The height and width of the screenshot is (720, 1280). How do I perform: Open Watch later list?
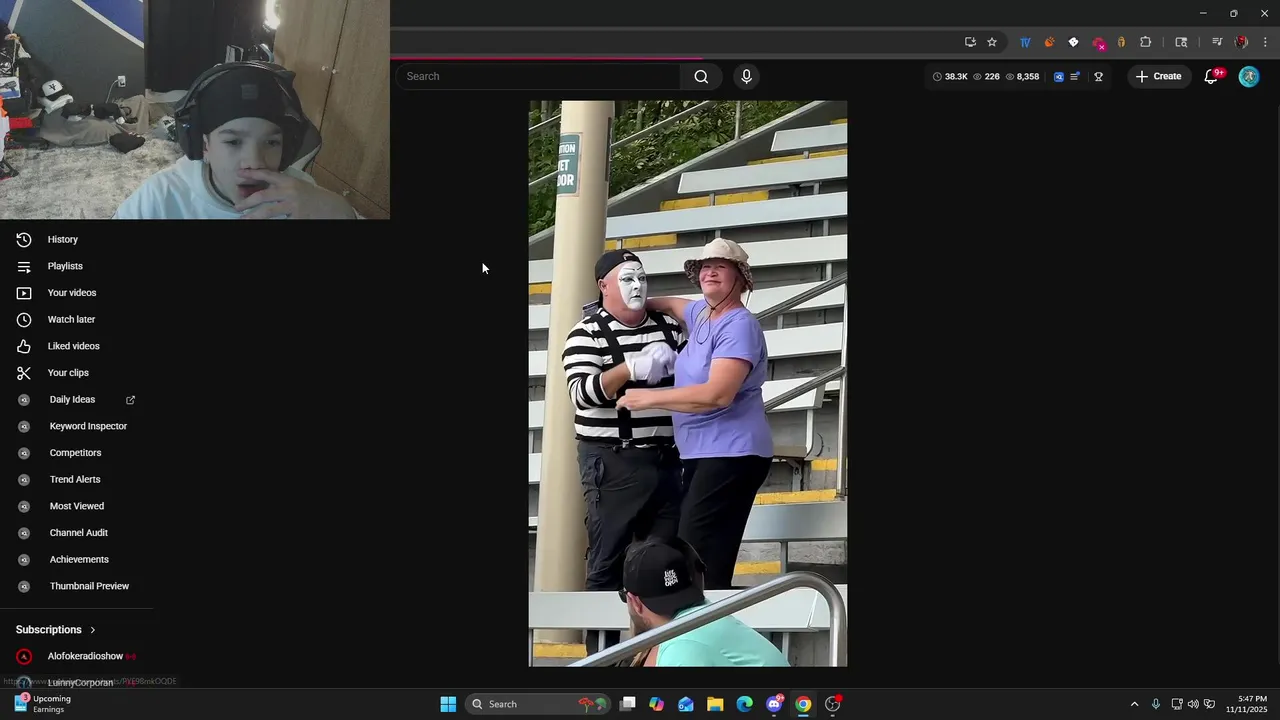pos(71,319)
